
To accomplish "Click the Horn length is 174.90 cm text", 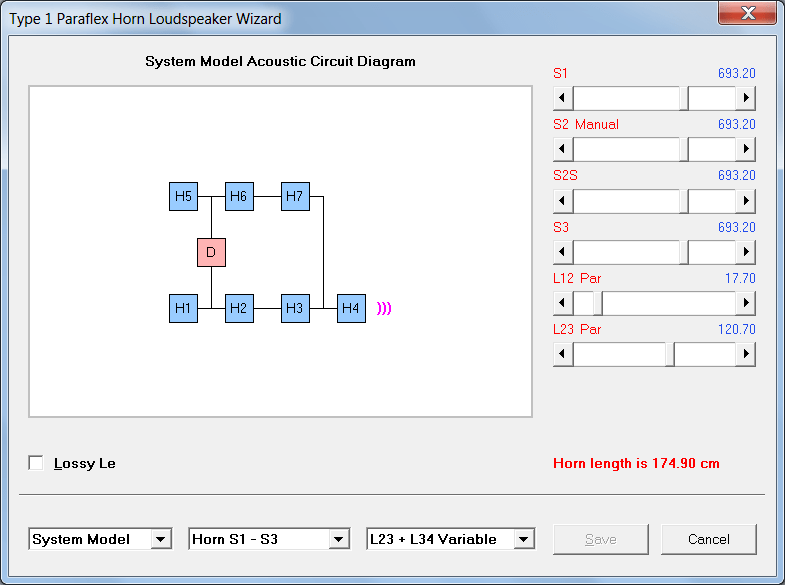I will [636, 463].
